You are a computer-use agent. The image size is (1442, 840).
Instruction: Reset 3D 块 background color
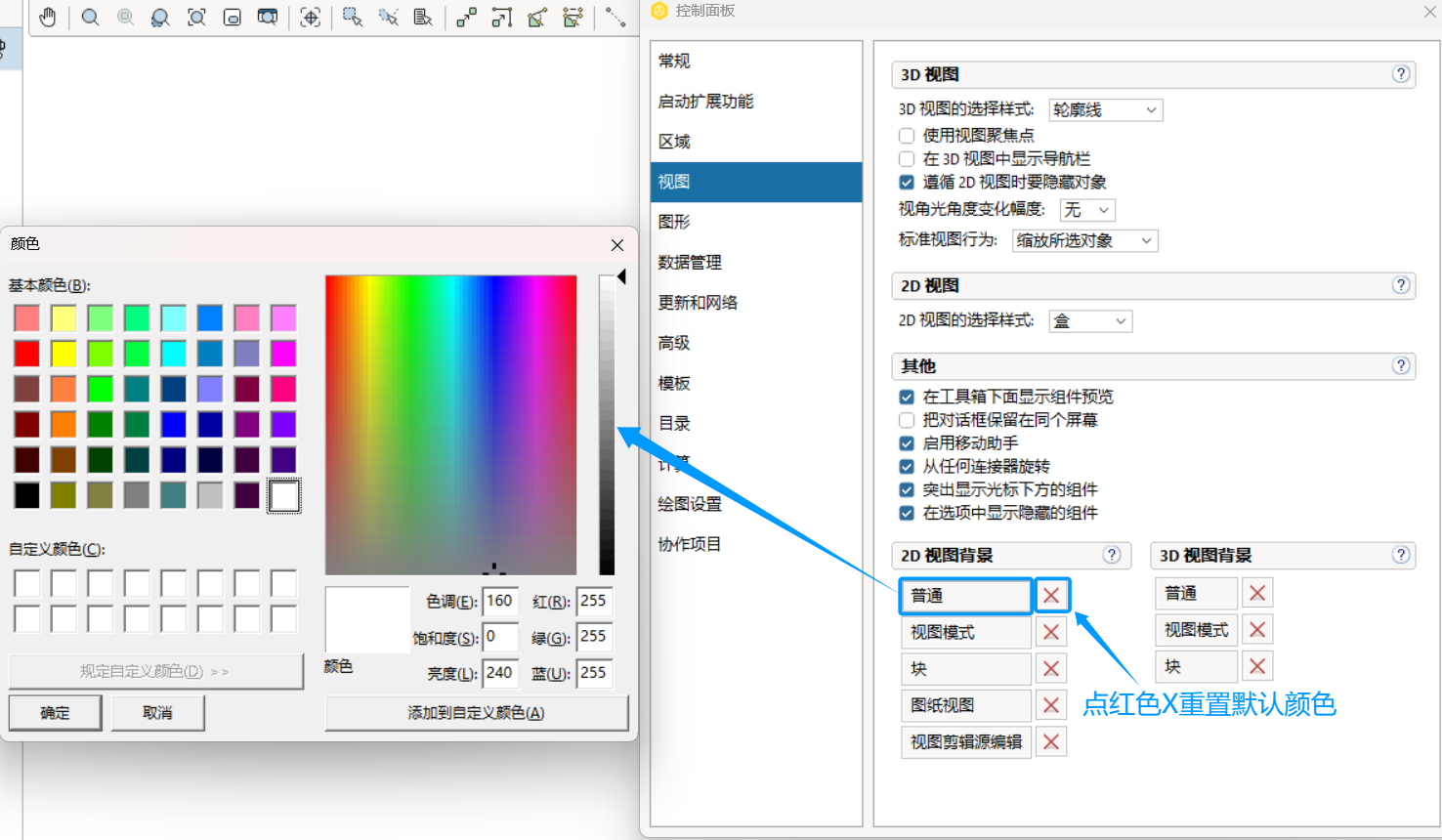tap(1257, 666)
